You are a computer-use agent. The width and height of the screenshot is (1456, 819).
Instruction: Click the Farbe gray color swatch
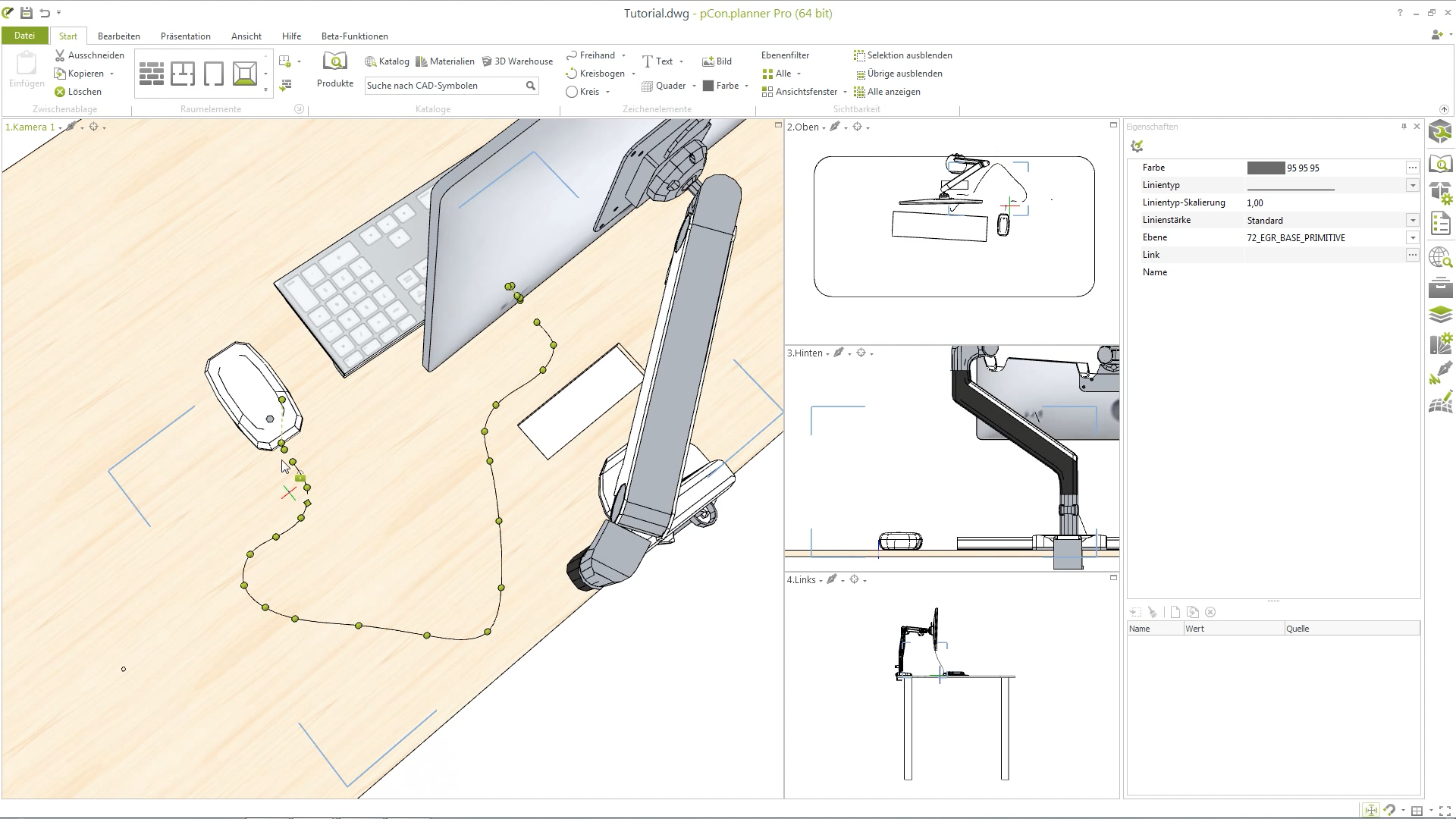click(x=1265, y=168)
